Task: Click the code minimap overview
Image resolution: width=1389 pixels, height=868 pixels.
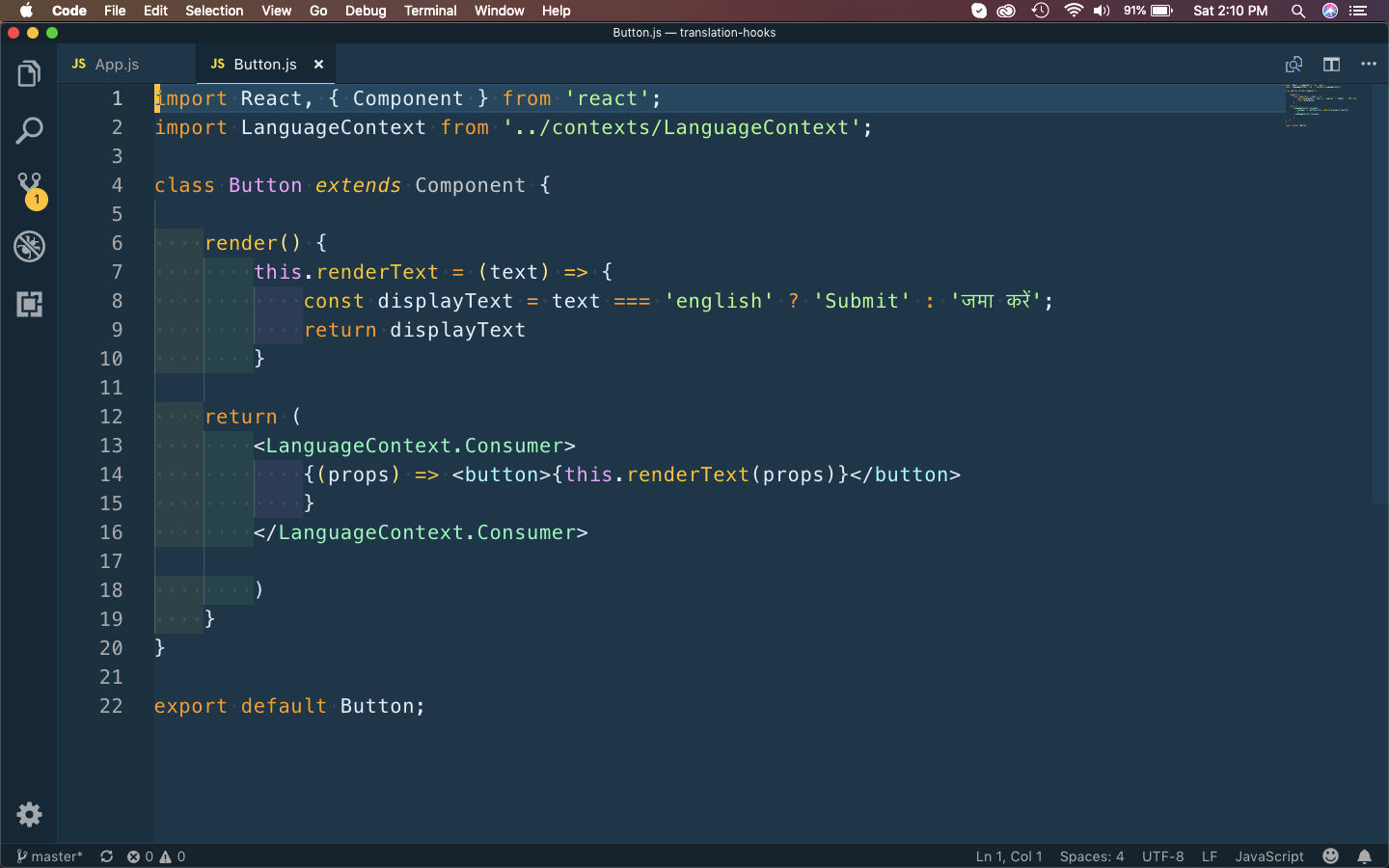Action: click(x=1320, y=106)
